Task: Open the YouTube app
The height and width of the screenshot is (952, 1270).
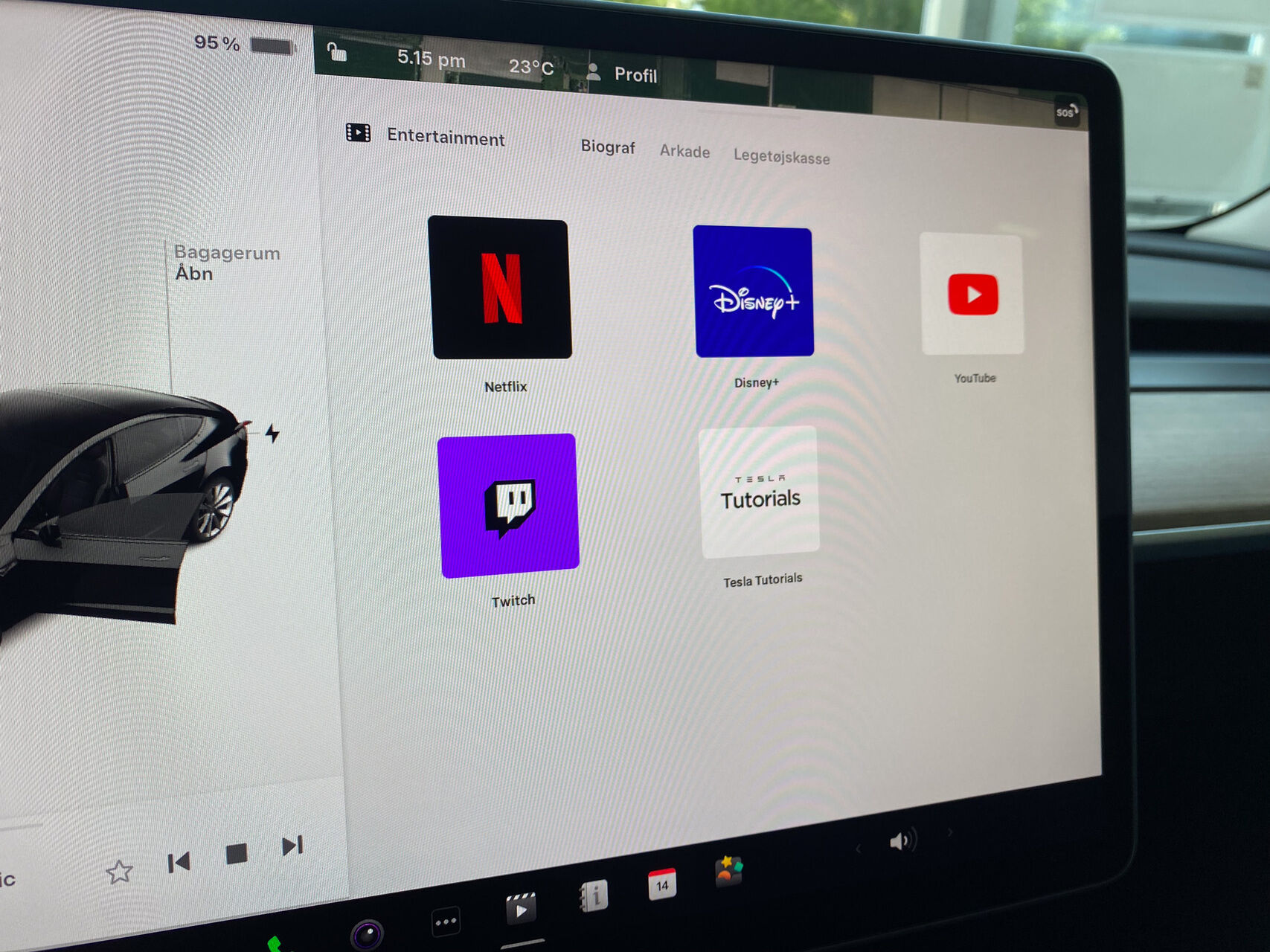Action: [972, 294]
